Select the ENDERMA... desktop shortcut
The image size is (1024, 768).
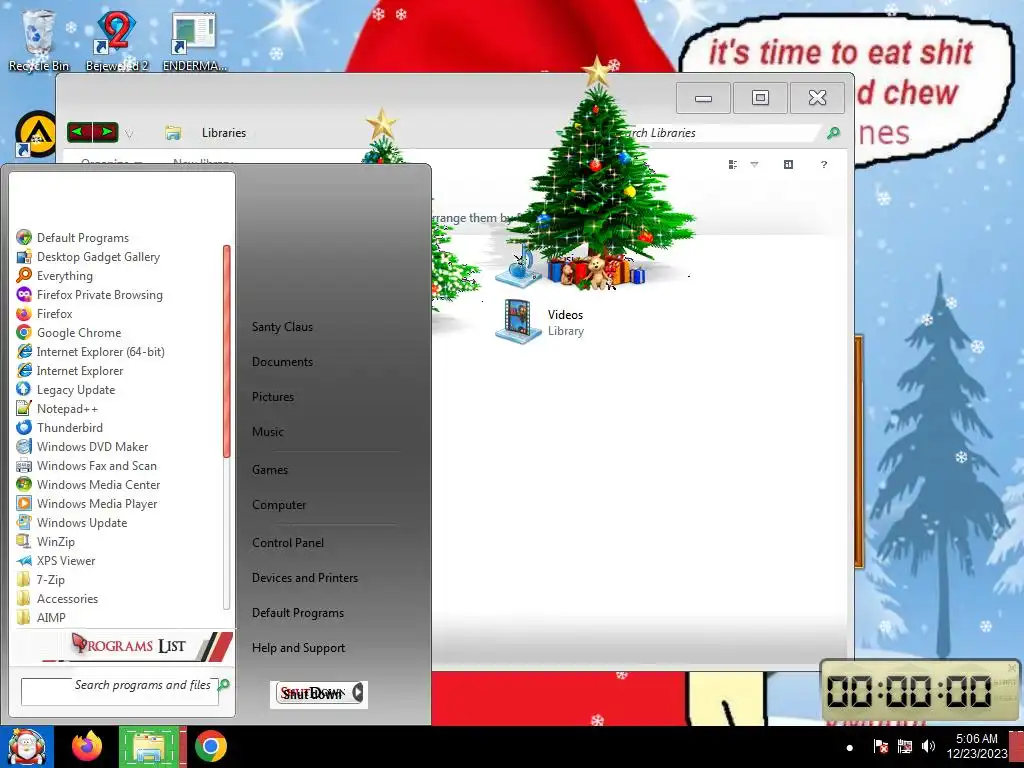click(x=194, y=40)
